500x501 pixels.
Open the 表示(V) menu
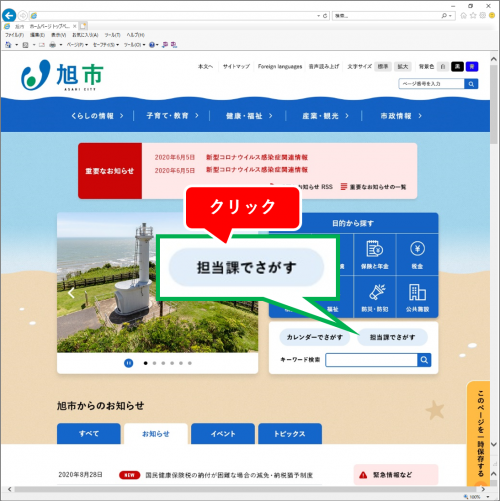click(58, 35)
